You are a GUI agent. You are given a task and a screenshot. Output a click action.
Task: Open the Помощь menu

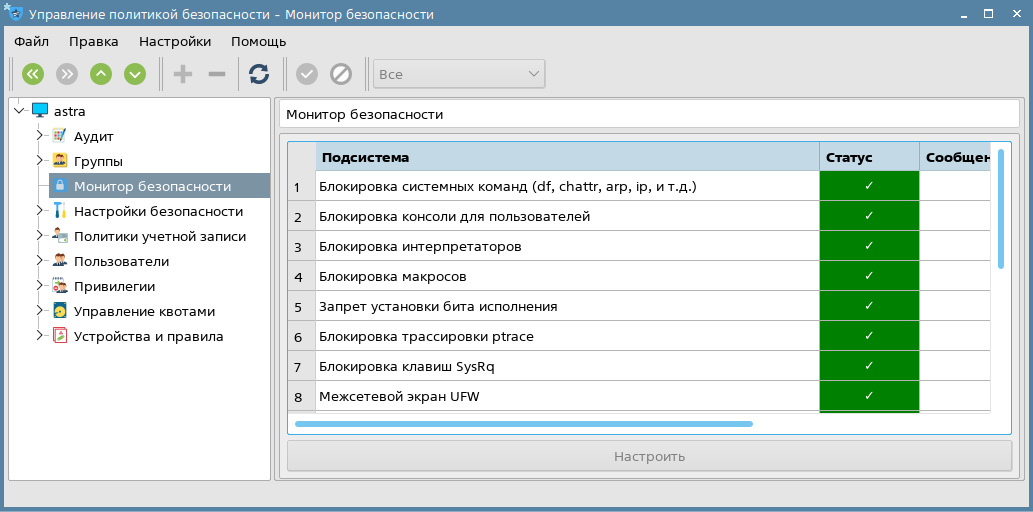pyautogui.click(x=258, y=42)
